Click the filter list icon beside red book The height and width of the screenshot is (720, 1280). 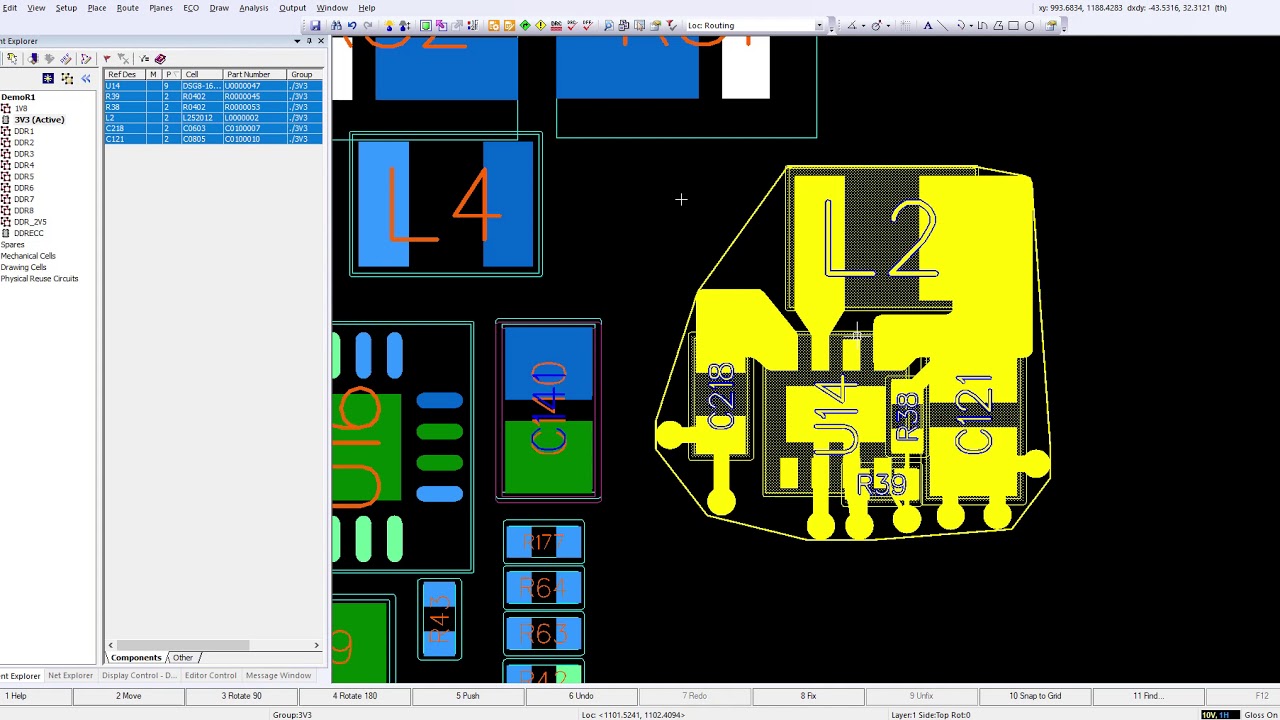click(144, 59)
